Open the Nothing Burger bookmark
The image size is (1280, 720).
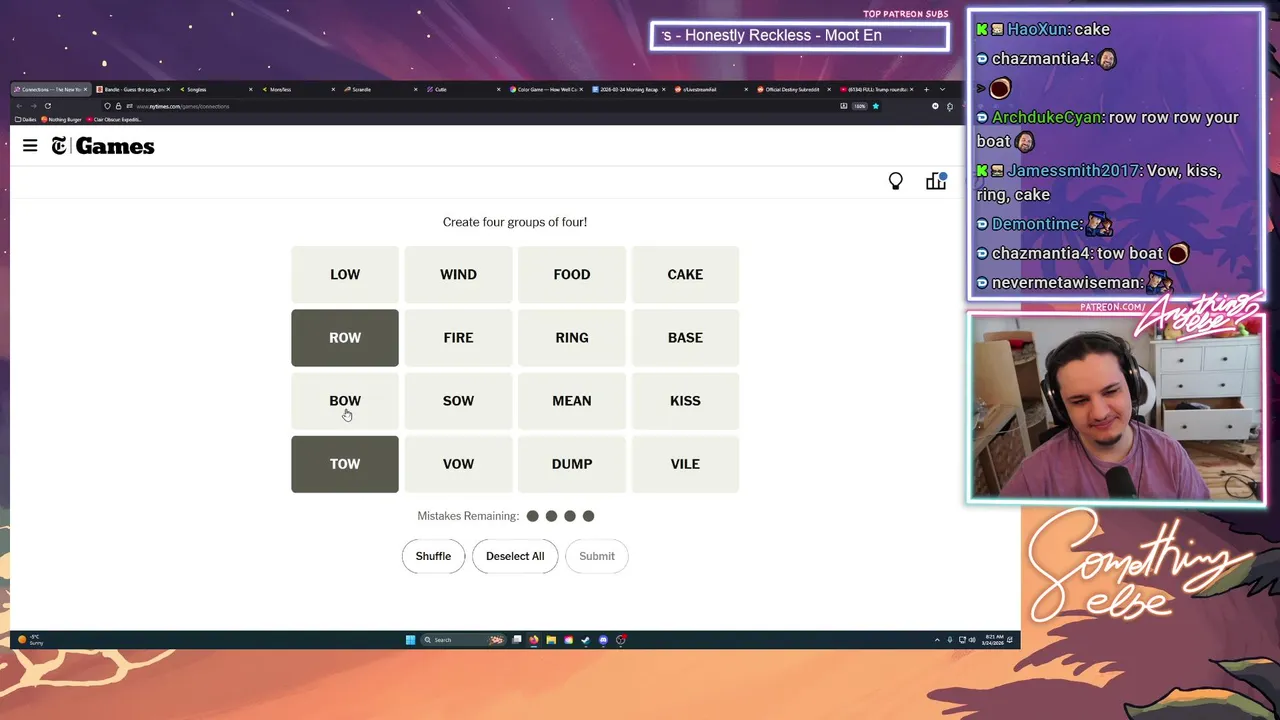pyautogui.click(x=61, y=119)
